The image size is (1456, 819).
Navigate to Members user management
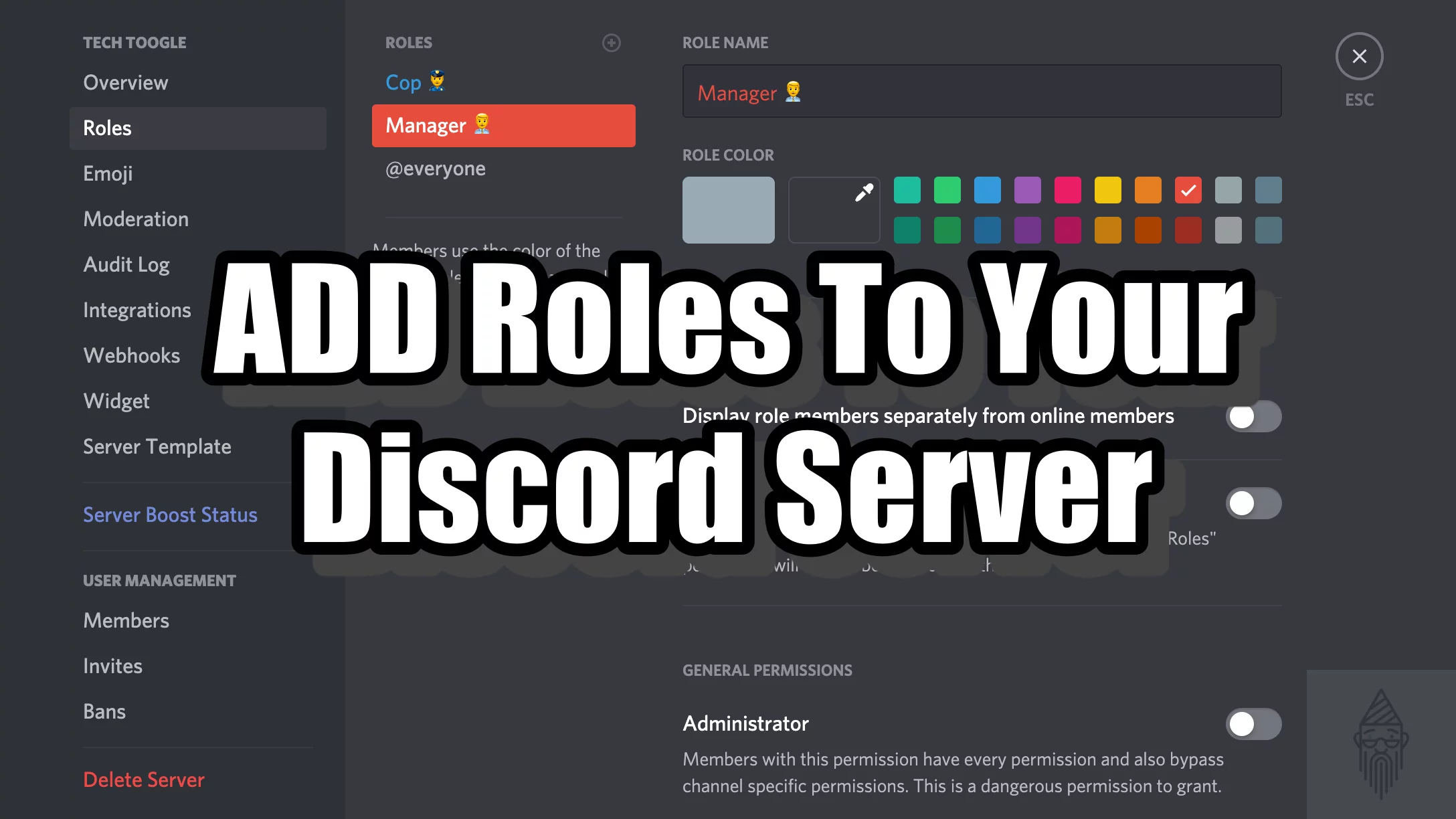[127, 620]
